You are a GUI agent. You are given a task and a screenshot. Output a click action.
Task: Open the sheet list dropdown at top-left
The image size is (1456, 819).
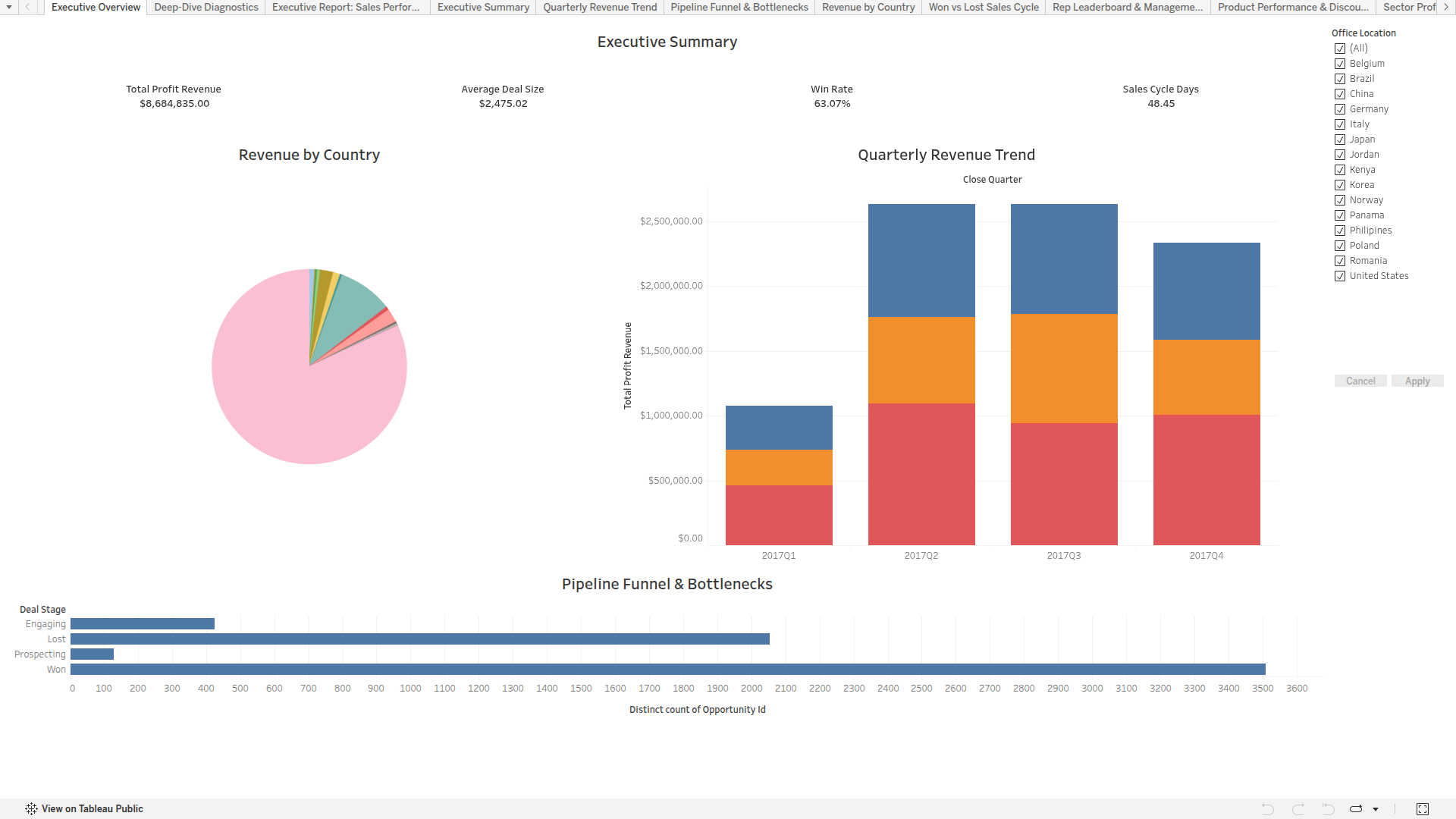click(9, 7)
